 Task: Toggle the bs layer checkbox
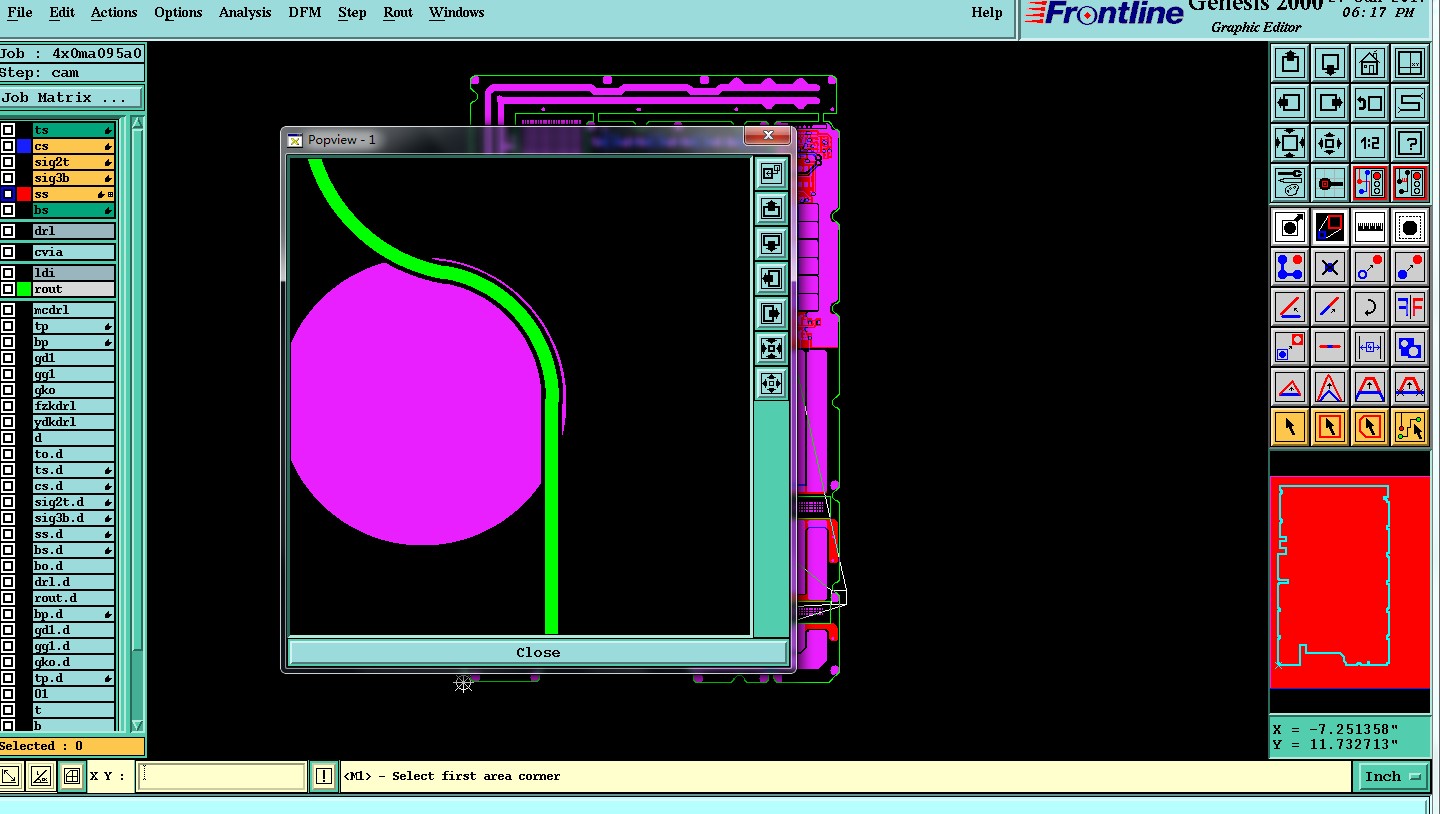click(x=8, y=210)
